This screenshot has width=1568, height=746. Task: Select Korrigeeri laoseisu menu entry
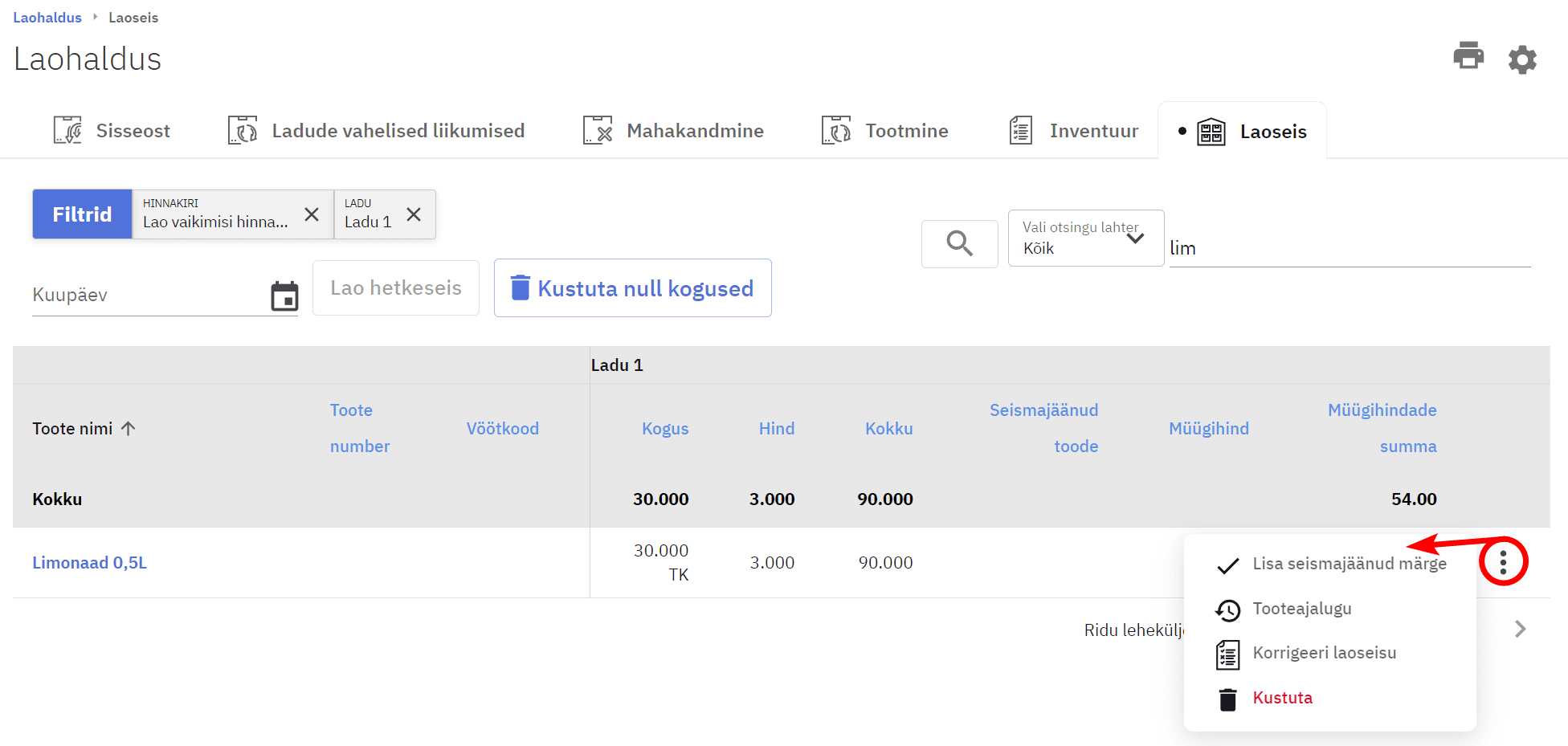[x=1324, y=653]
